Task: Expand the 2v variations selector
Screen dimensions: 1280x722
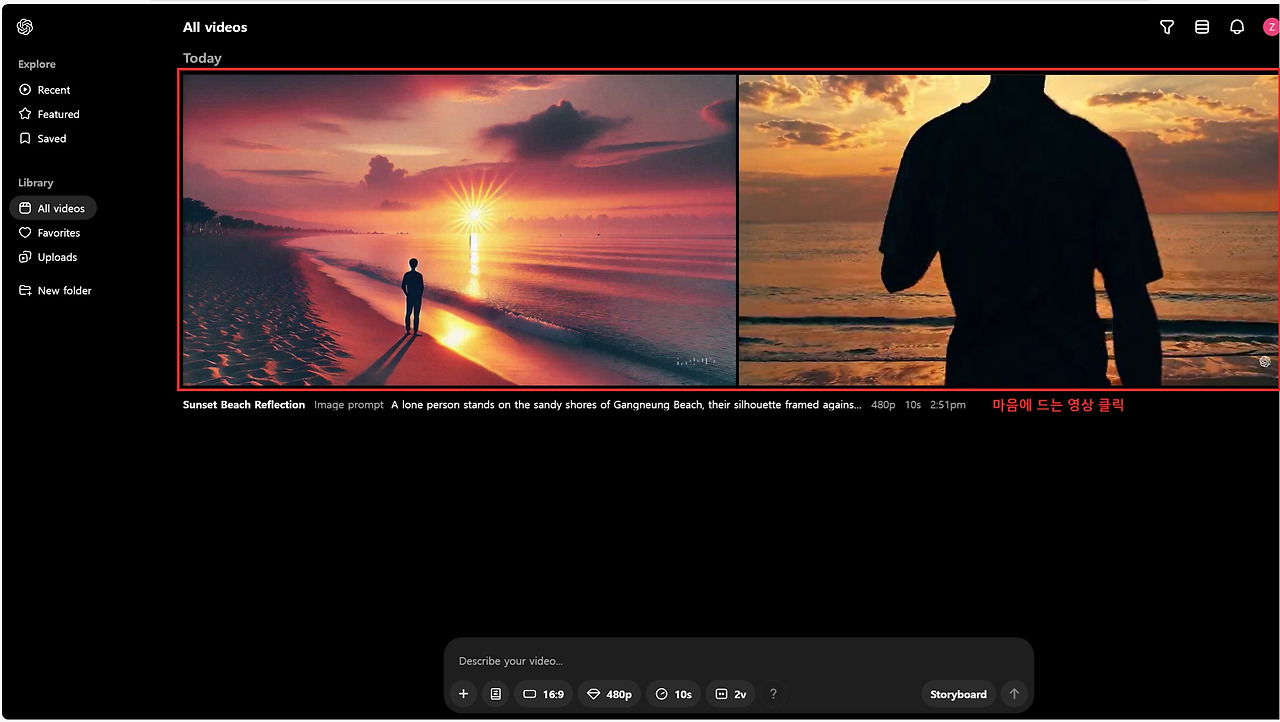Action: (x=731, y=694)
